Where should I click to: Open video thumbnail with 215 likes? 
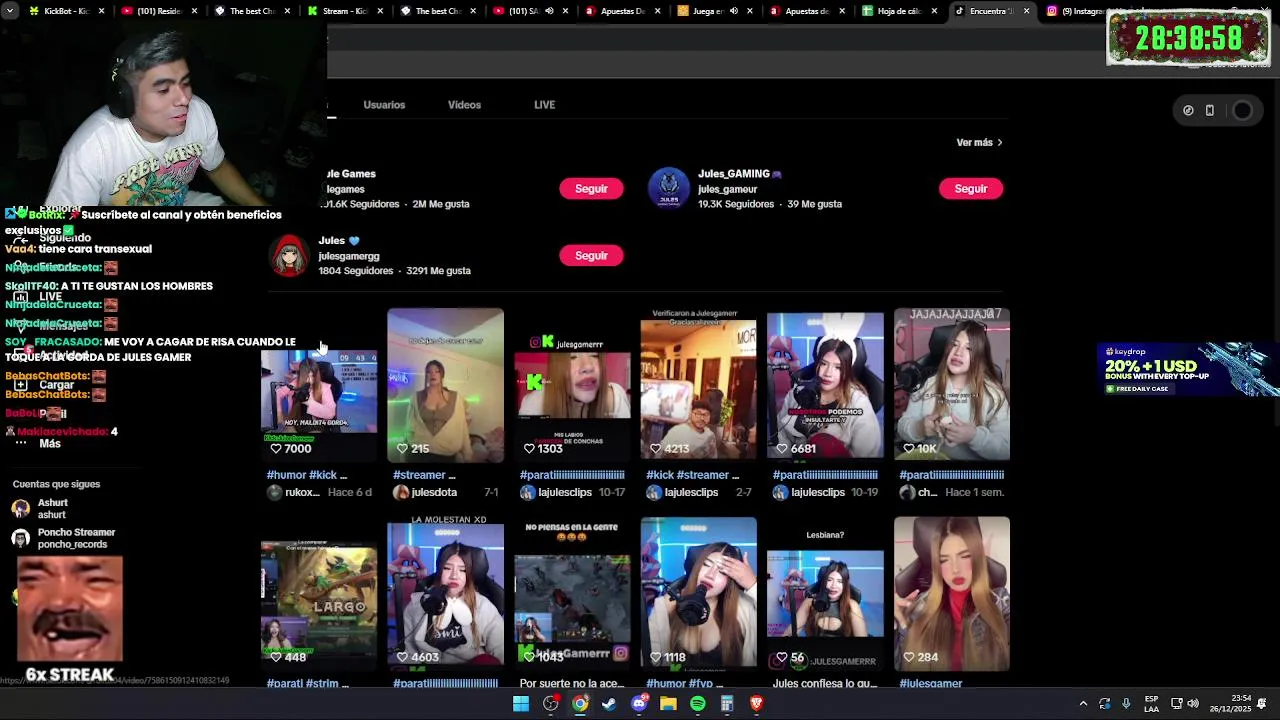(445, 385)
